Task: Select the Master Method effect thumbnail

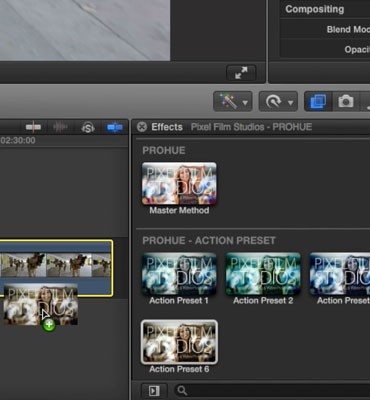Action: tap(179, 183)
